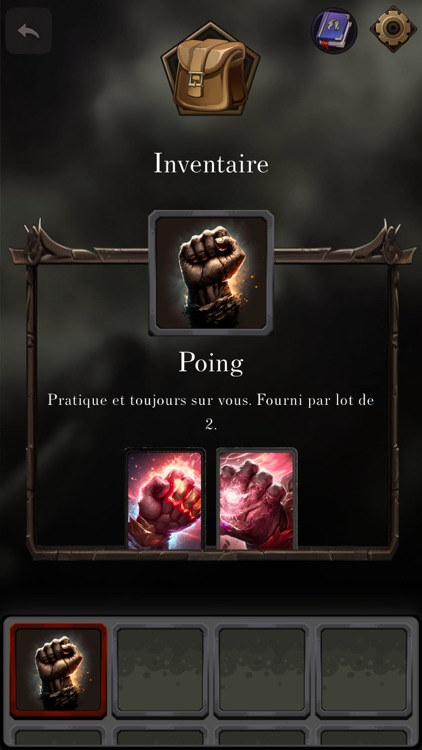The height and width of the screenshot is (750, 422).
Task: Click the empty slot beside the Poing slot
Action: tap(160, 670)
